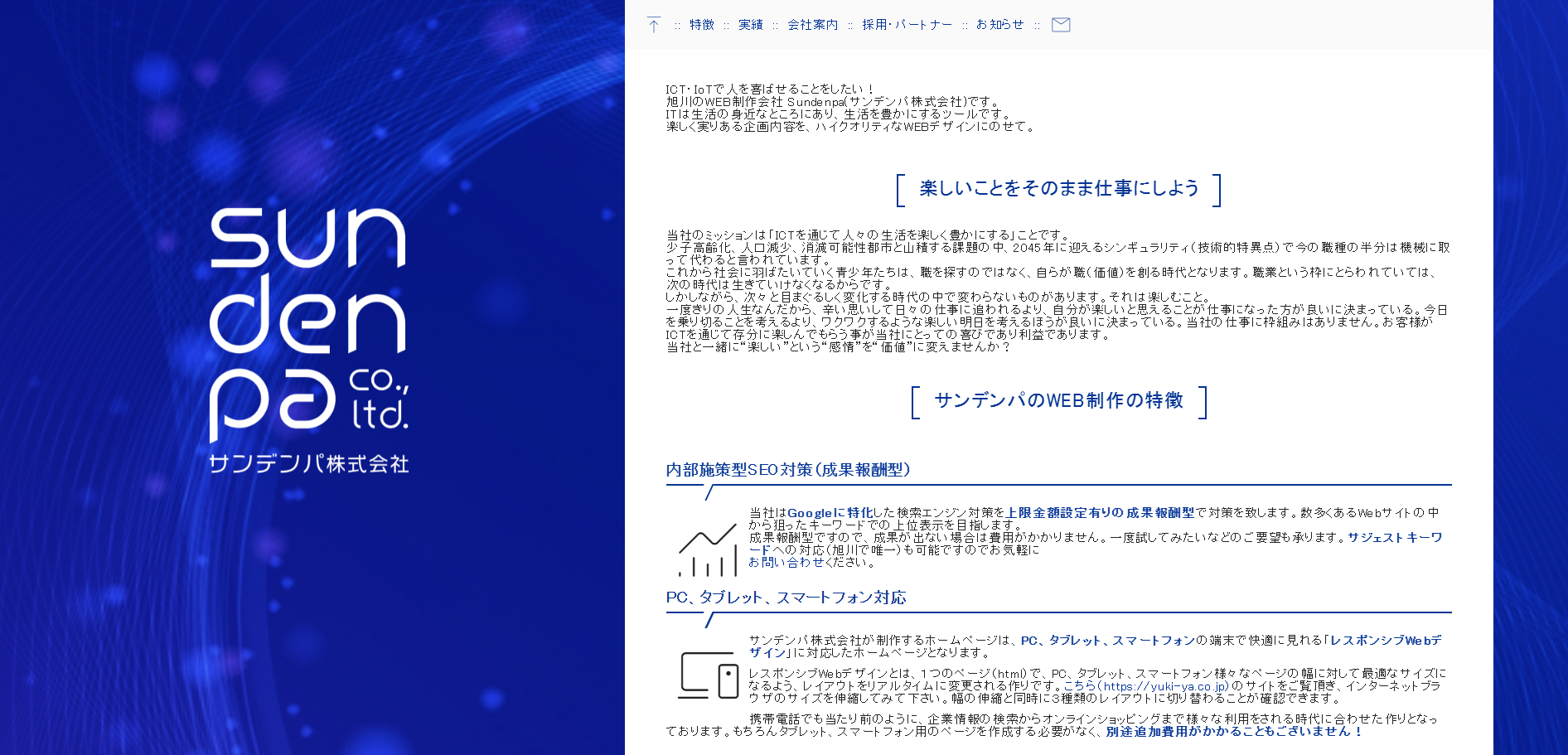Screen dimensions: 1568x755
Task: Click the 内部施策型SEO対策(成果報酬型) heading
Action: click(x=788, y=470)
